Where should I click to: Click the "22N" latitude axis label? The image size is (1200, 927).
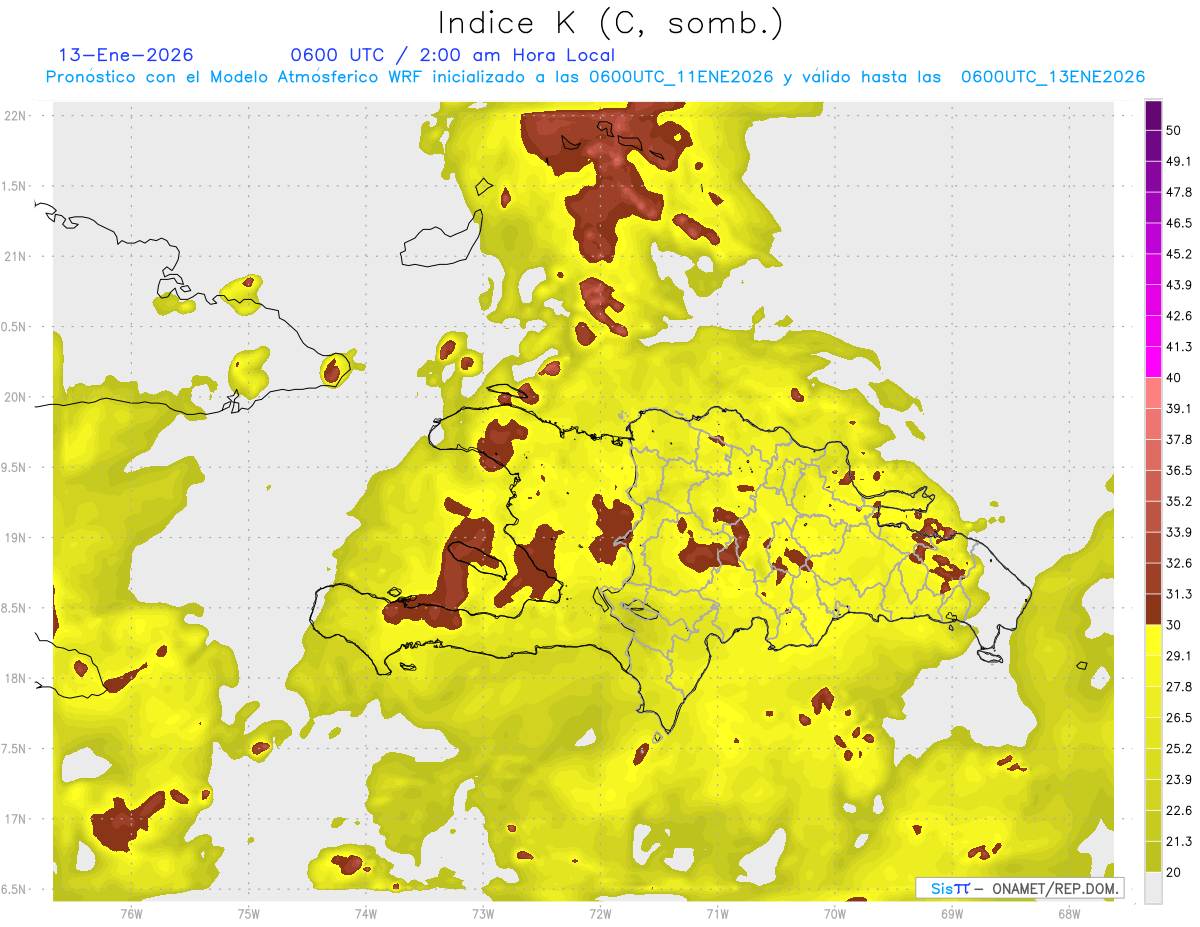tap(17, 115)
